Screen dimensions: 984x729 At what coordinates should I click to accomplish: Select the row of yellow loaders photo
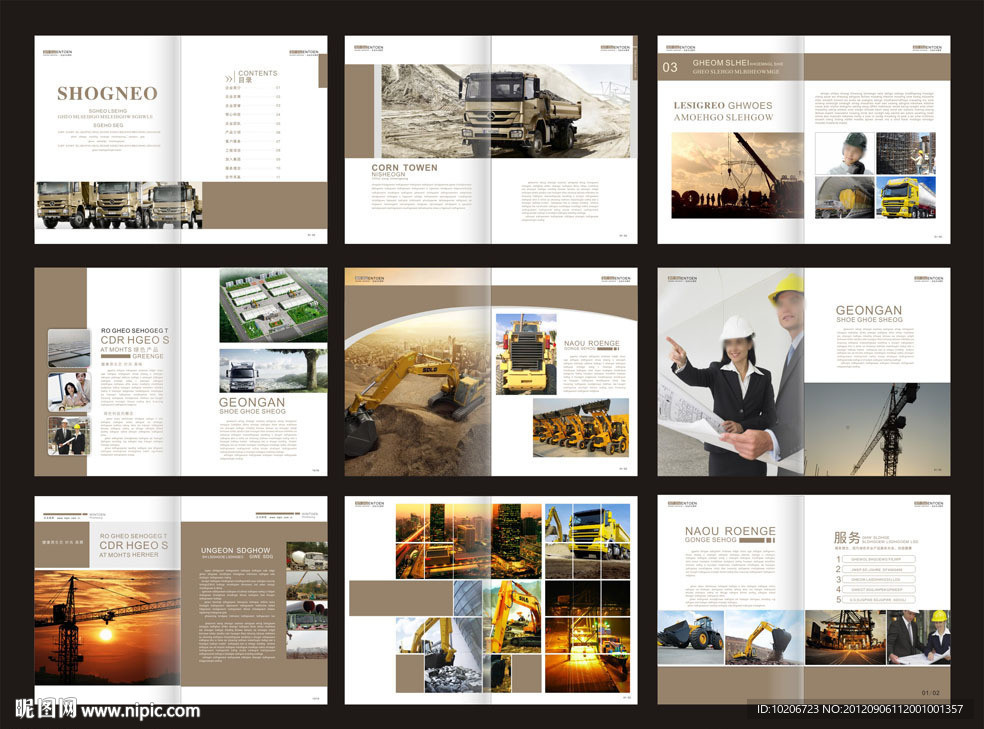coord(580,428)
